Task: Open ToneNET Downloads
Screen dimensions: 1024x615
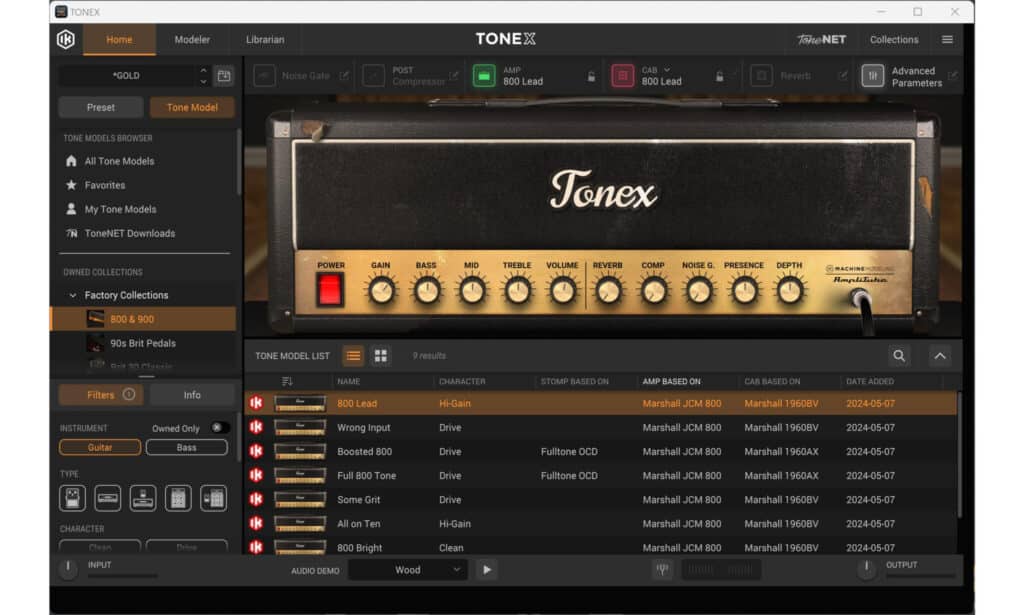Action: (x=121, y=234)
